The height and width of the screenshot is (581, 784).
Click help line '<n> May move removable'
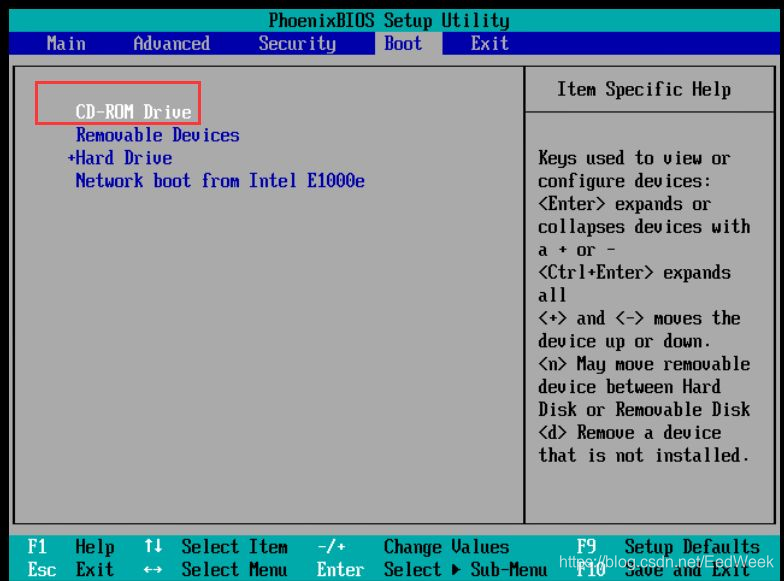tap(644, 364)
